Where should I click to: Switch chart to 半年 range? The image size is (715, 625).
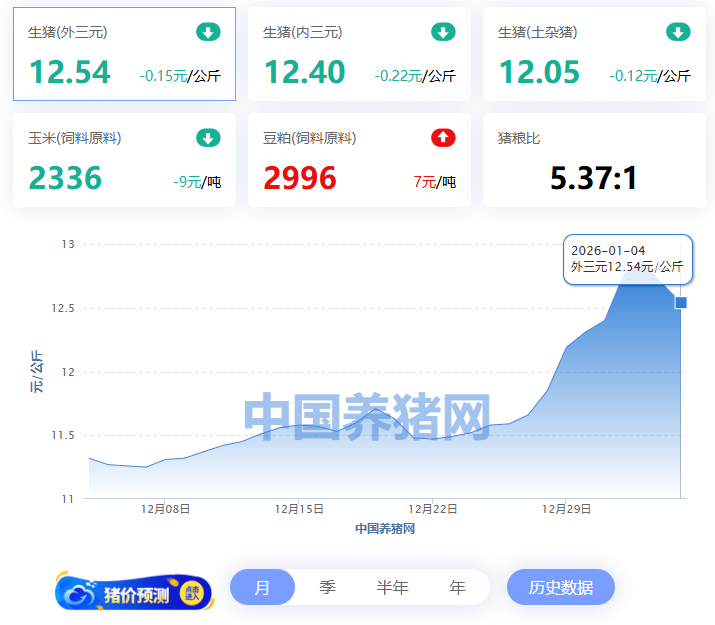[x=392, y=587]
